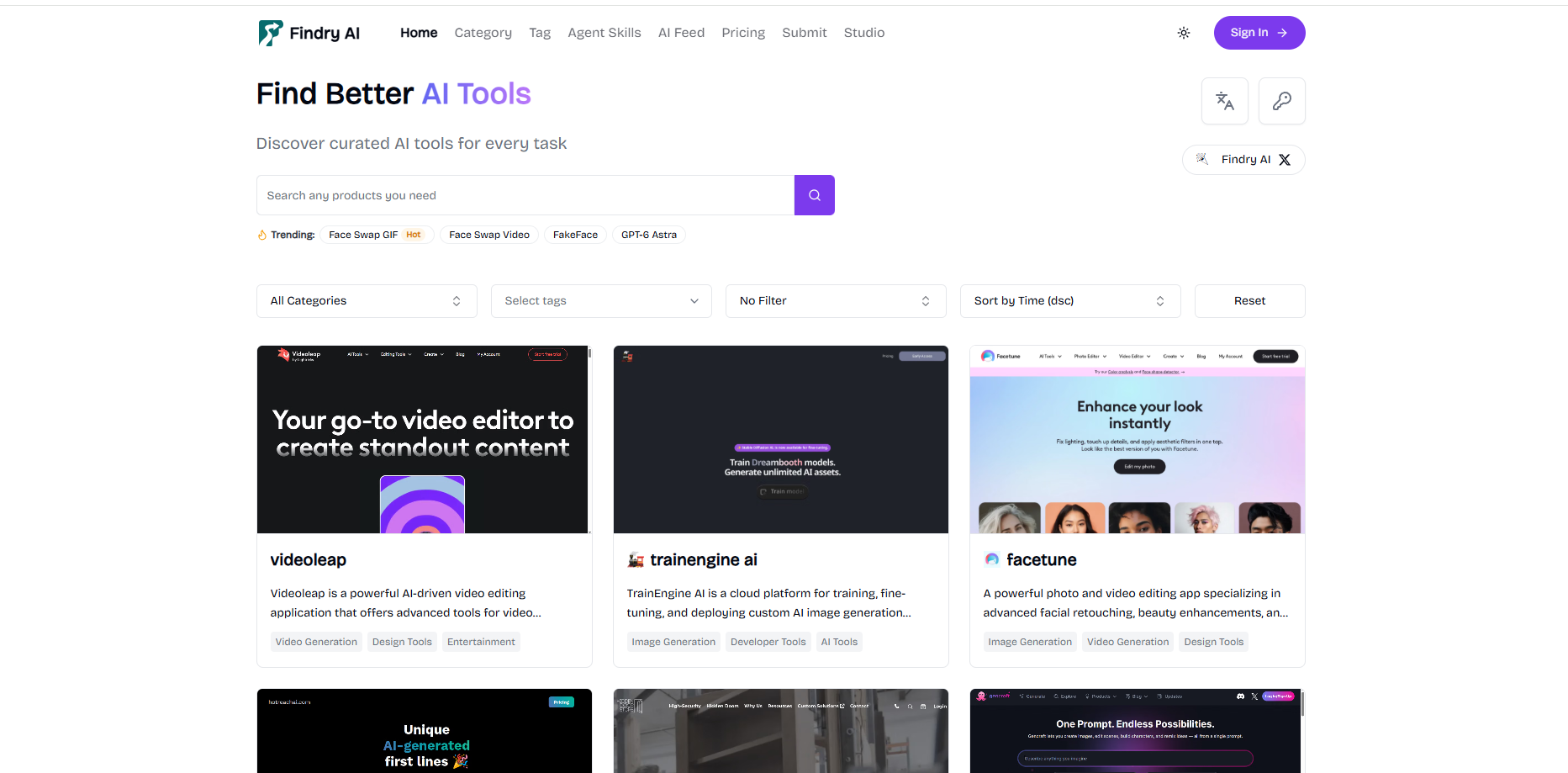Go to the Home nav item
The image size is (1568, 773).
click(x=419, y=33)
